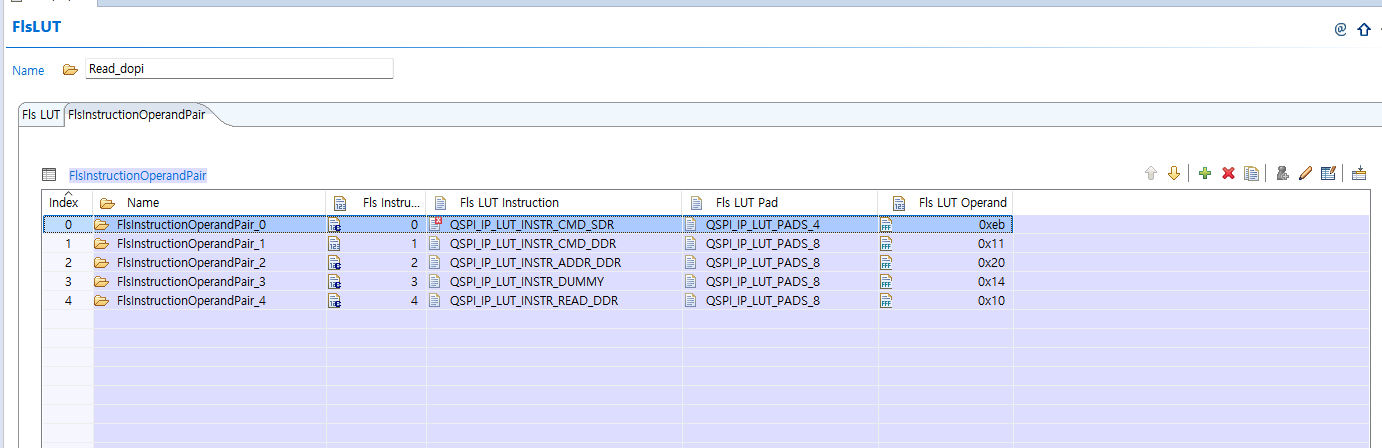
Task: Click the blue up-arrow parent icon
Action: pos(1364,29)
